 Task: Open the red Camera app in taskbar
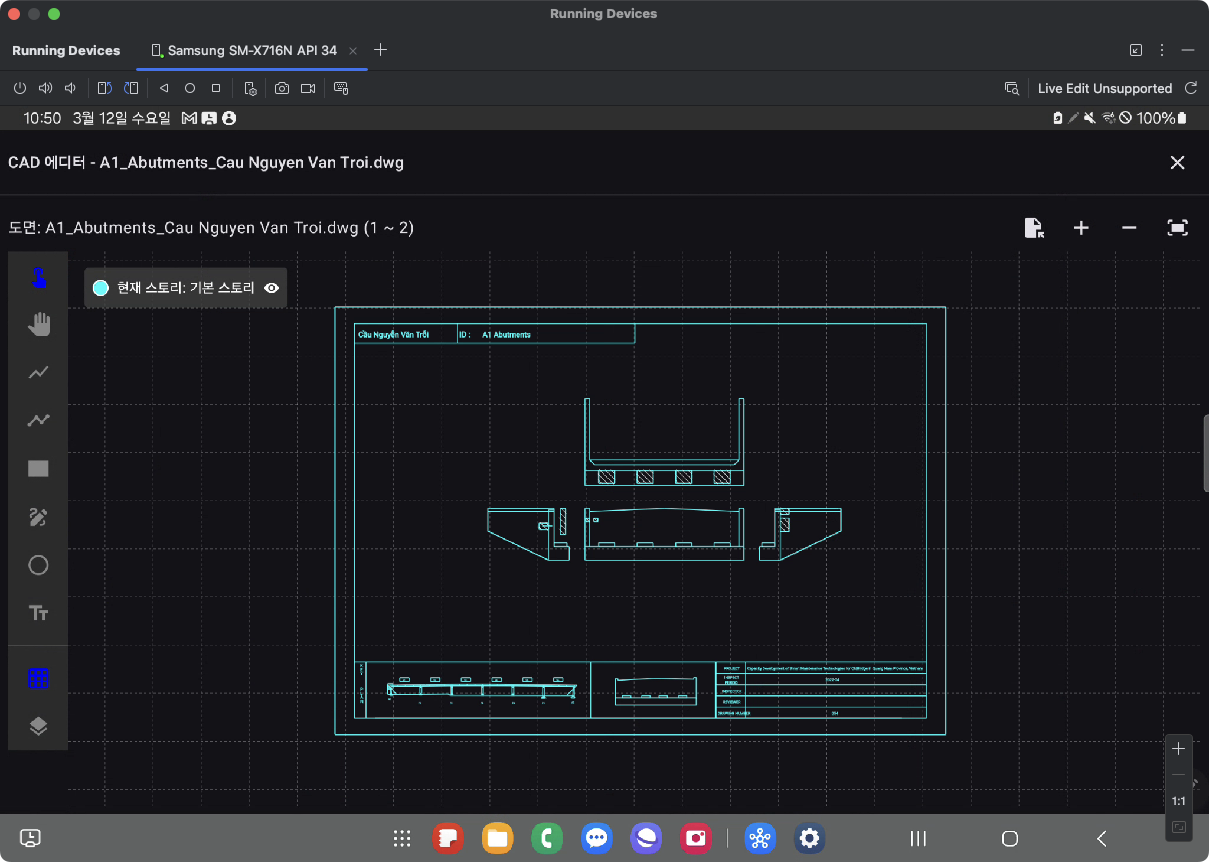click(695, 838)
